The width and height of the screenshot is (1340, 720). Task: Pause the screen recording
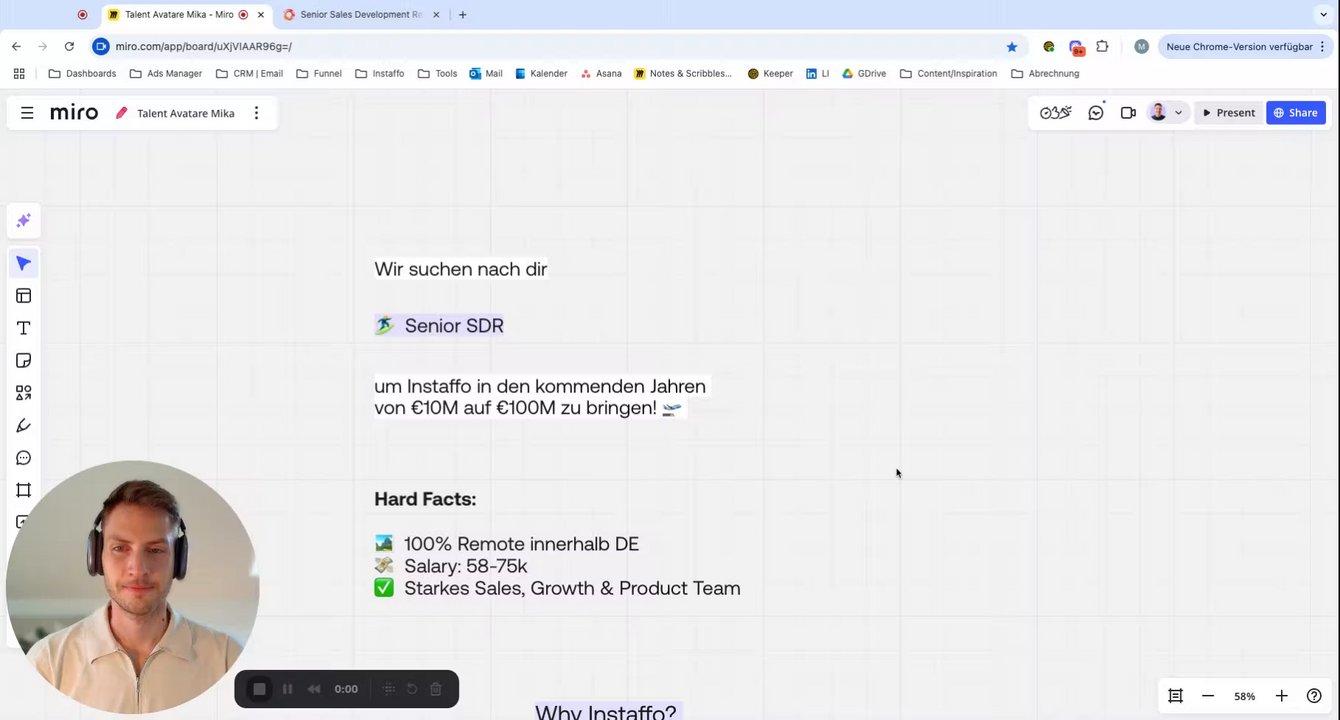click(x=287, y=689)
